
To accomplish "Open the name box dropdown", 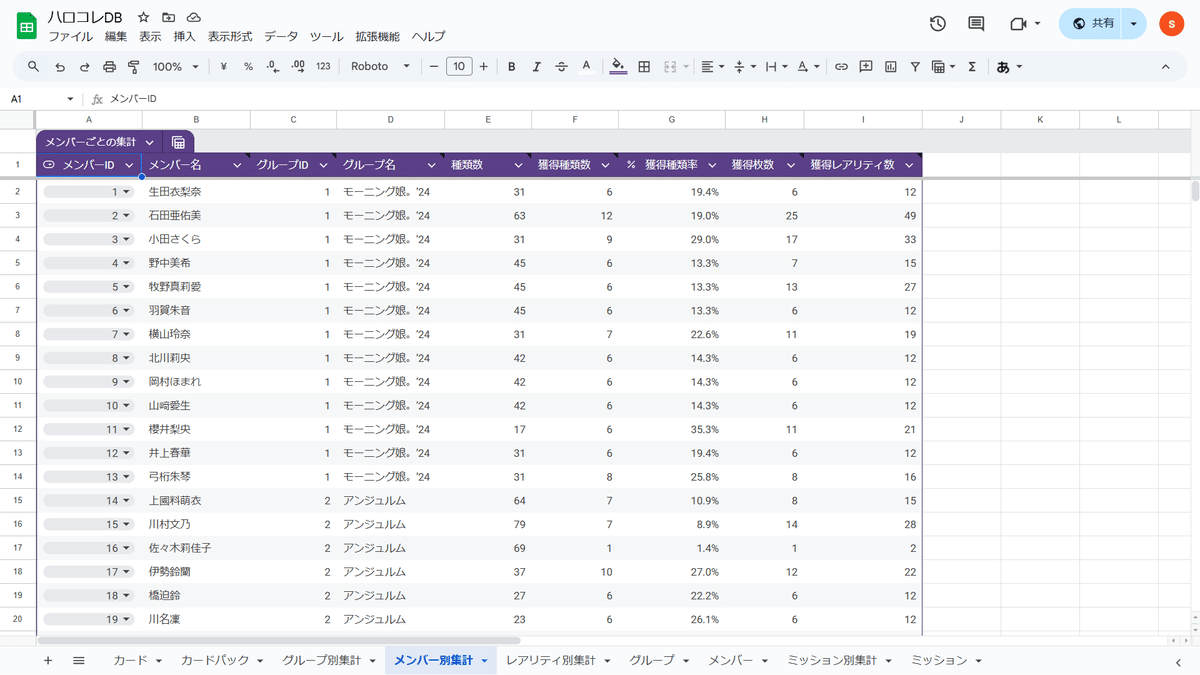I will (70, 99).
